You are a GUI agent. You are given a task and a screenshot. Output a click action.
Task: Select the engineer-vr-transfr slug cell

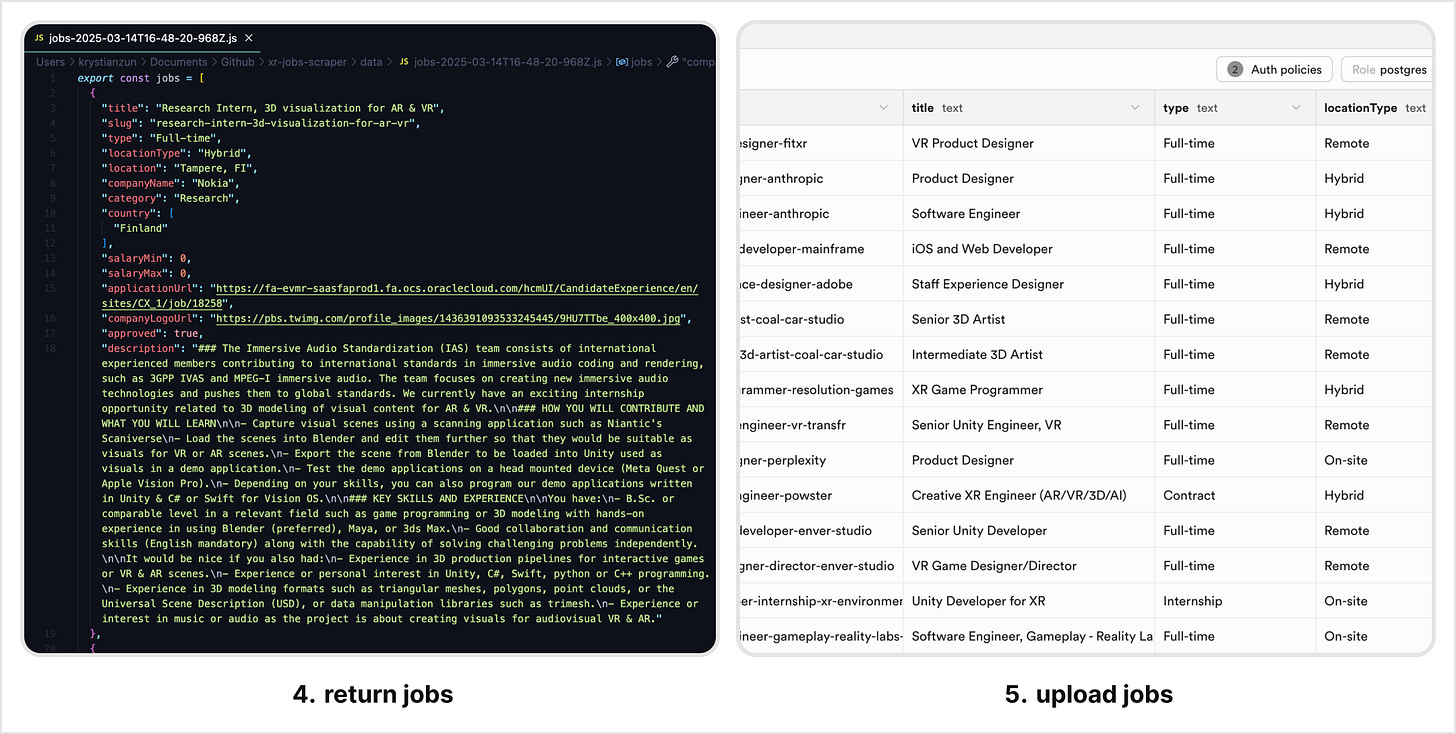click(x=821, y=425)
